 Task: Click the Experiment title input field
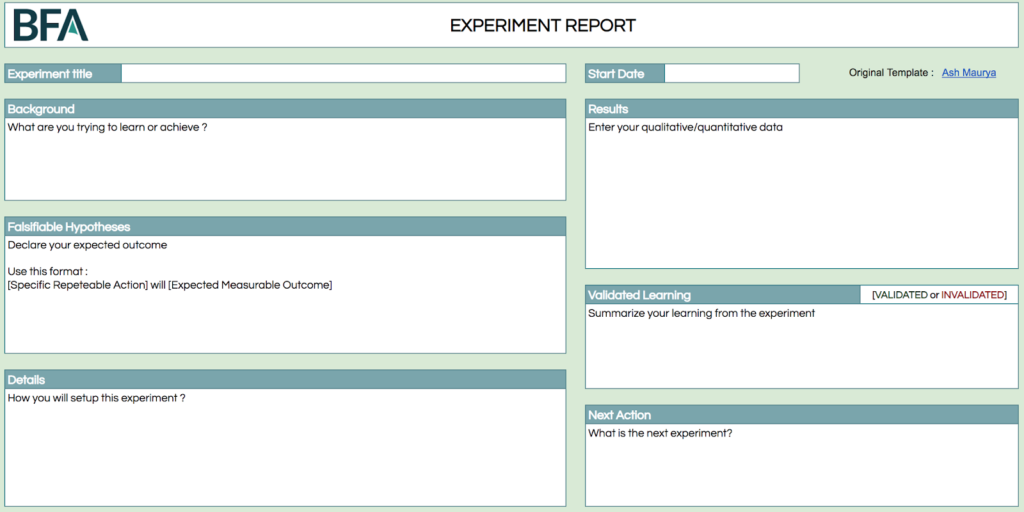tap(344, 73)
